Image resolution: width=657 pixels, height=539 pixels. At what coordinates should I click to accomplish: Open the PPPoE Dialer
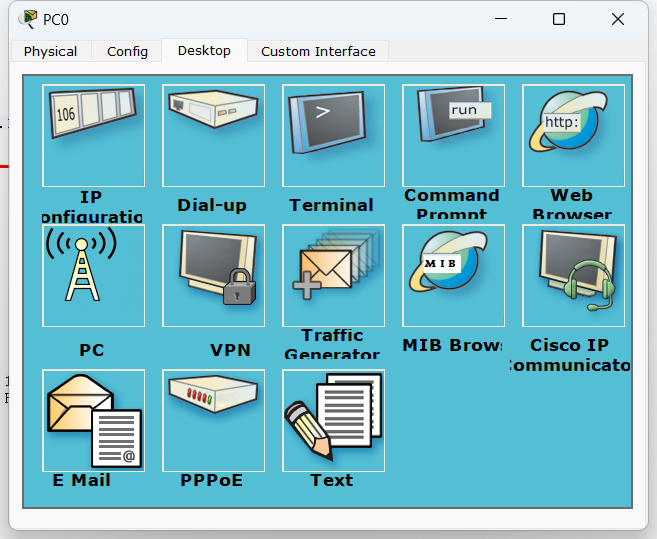point(213,421)
